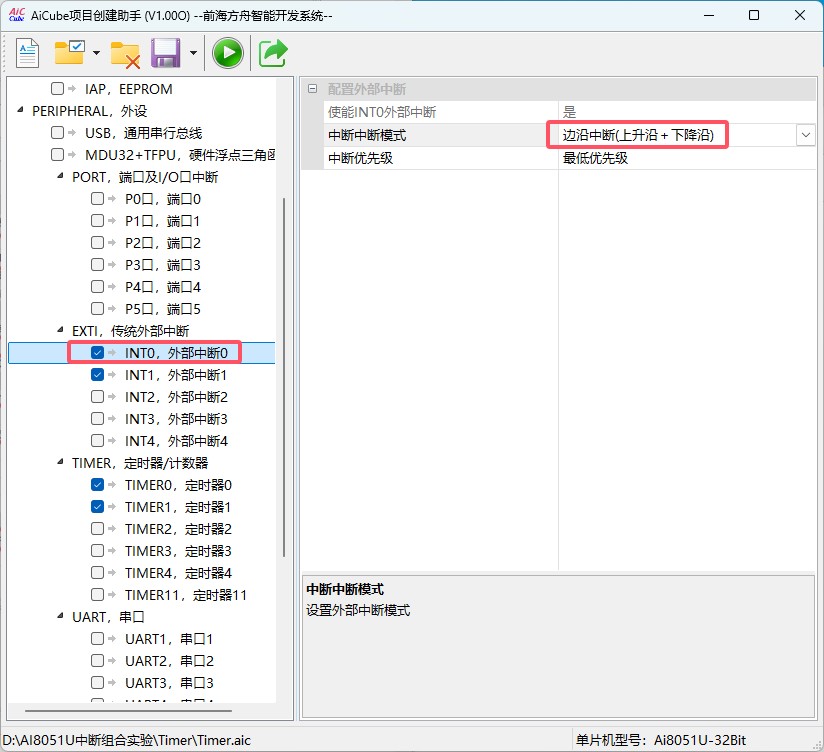
Task: Select P4口, 端口4 tree item
Action: (x=163, y=287)
